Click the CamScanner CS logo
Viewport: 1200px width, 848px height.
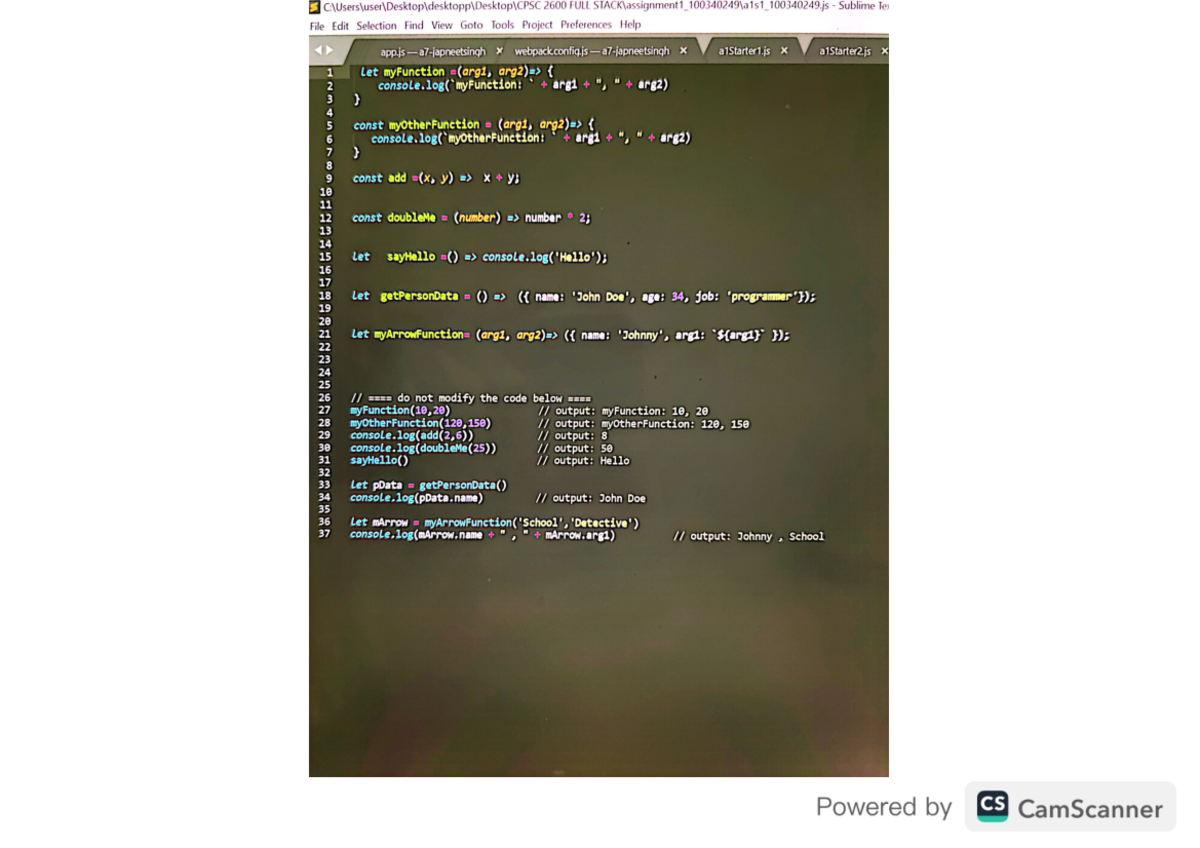tap(992, 806)
